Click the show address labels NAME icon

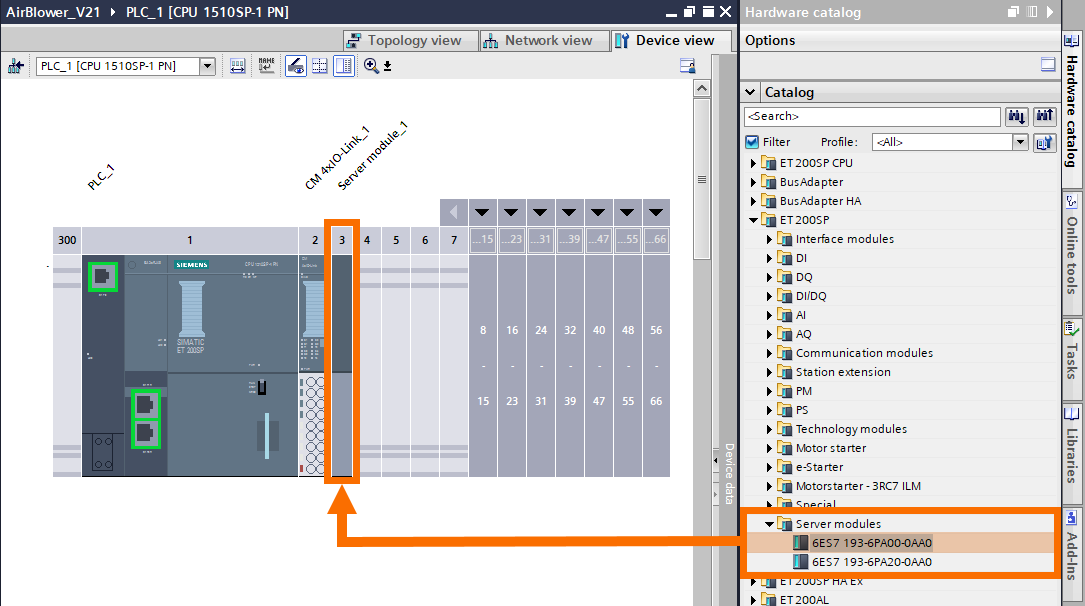pyautogui.click(x=266, y=66)
